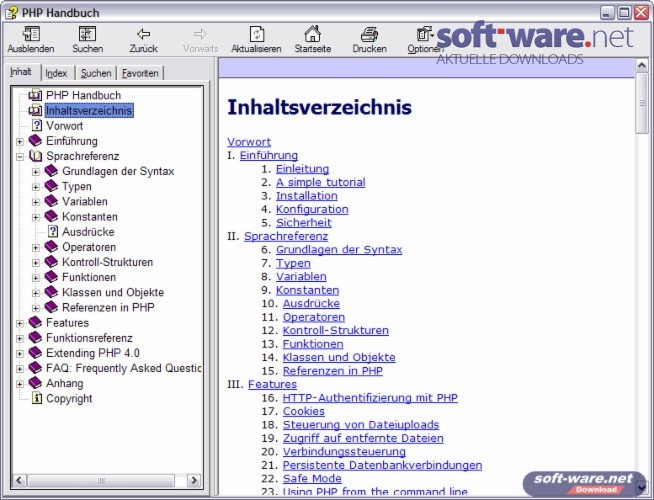Click the content pane vertical scrollbar thumb
The height and width of the screenshot is (500, 654).
641,103
